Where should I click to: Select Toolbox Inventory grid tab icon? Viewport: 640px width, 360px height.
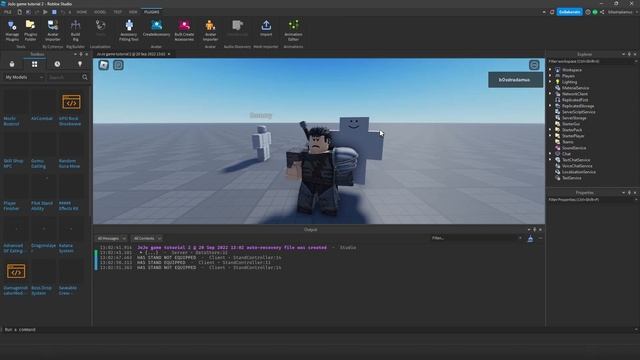point(35,64)
